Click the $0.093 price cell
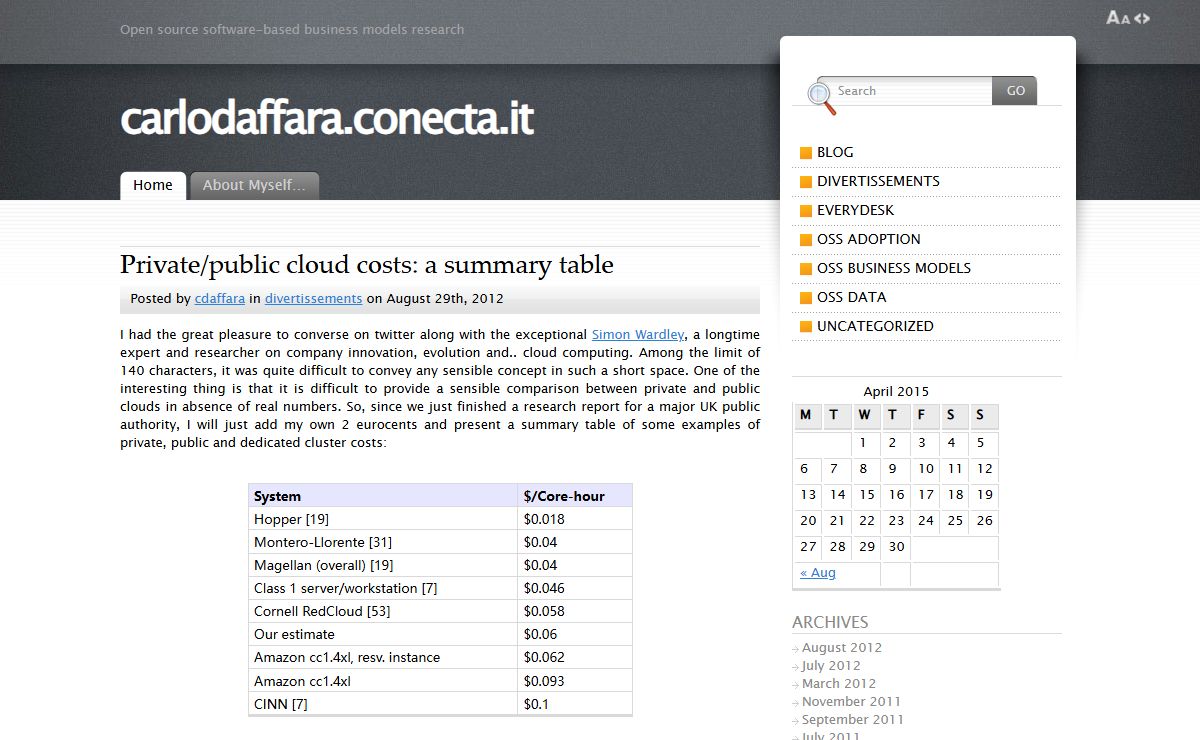 click(x=575, y=681)
